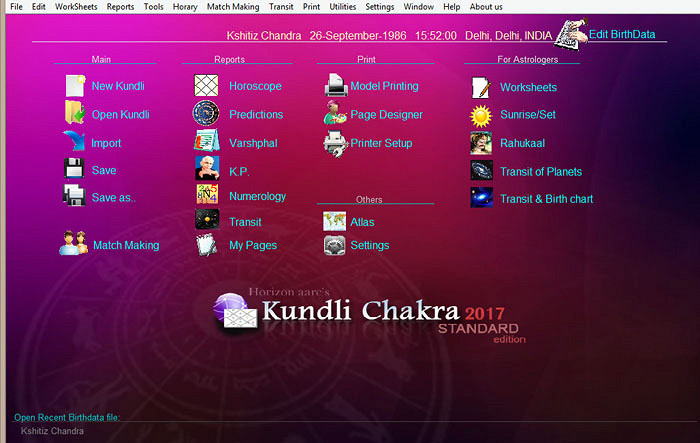Open the Printer Setup text link
This screenshot has width=700, height=443.
pyautogui.click(x=381, y=143)
